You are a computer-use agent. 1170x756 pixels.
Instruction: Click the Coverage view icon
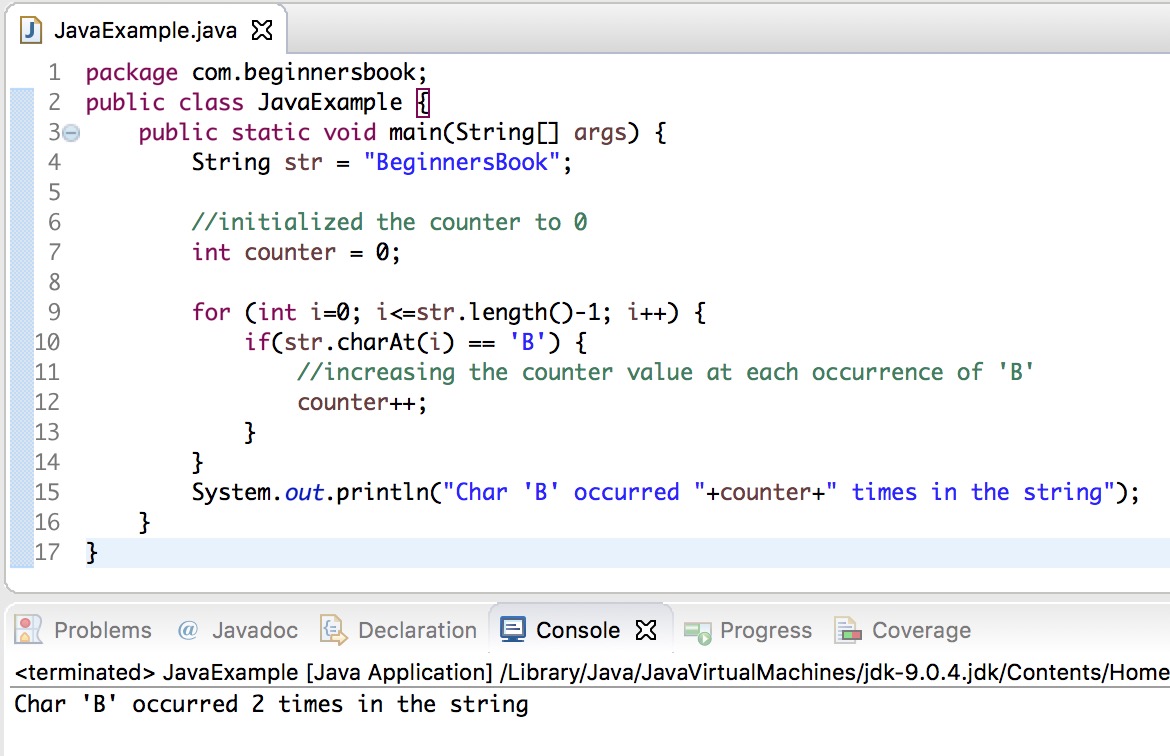850,630
